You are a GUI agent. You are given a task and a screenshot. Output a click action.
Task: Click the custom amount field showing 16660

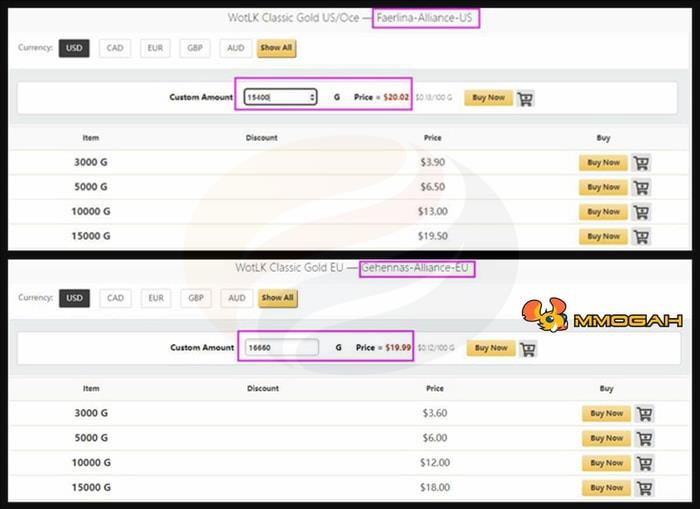coord(279,348)
